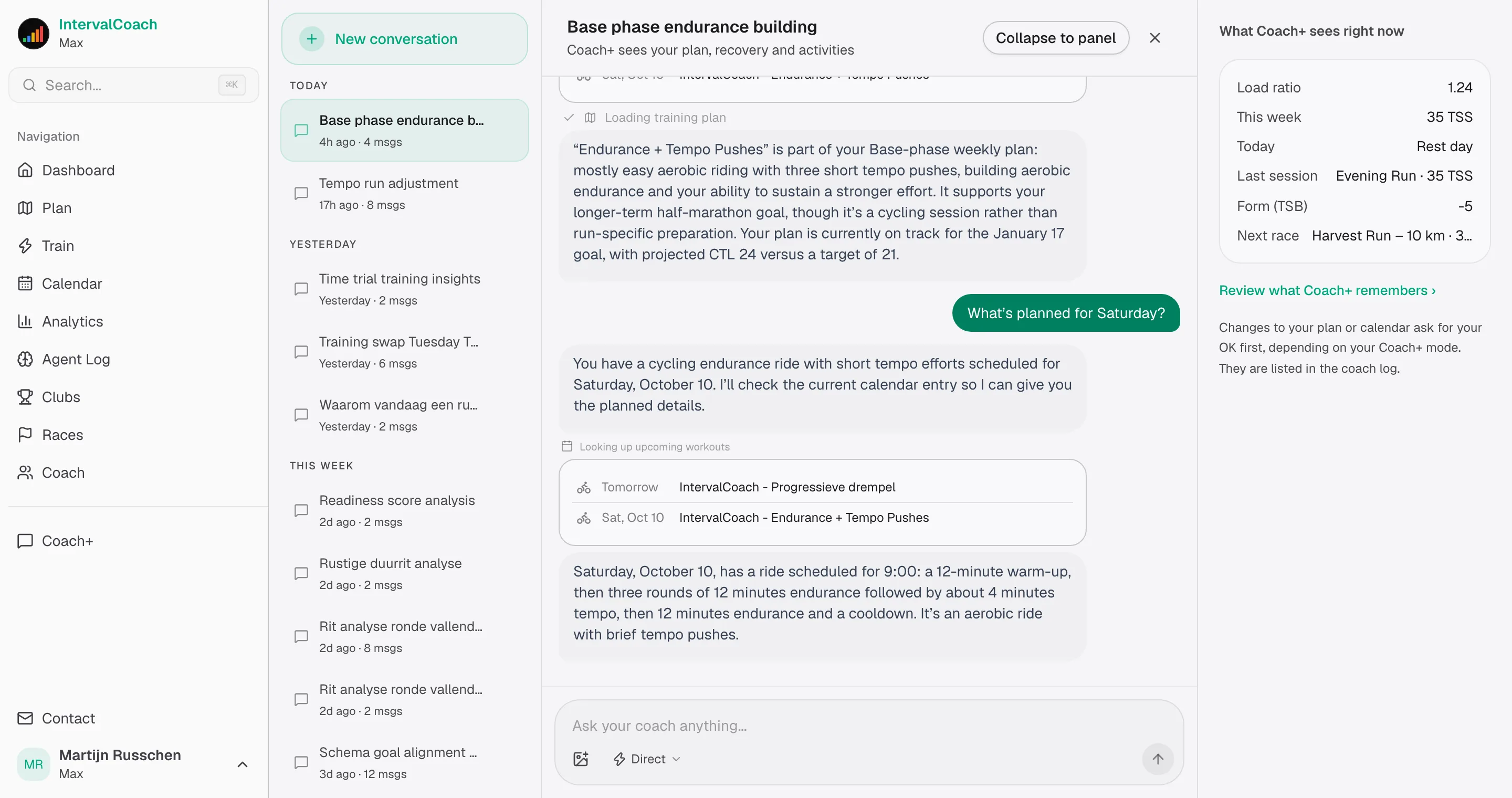
Task: Open Analytics via the bar chart icon
Action: point(25,321)
